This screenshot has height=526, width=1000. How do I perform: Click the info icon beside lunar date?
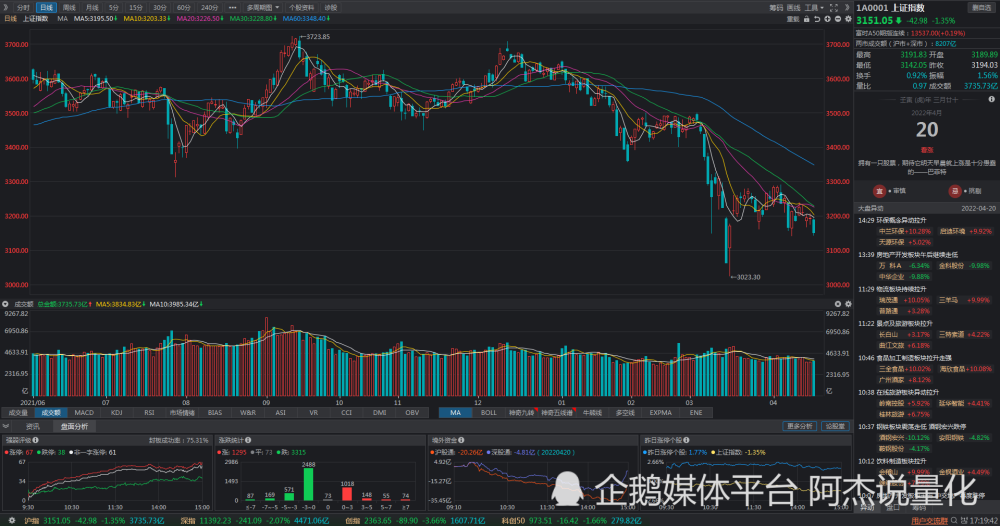click(x=991, y=99)
